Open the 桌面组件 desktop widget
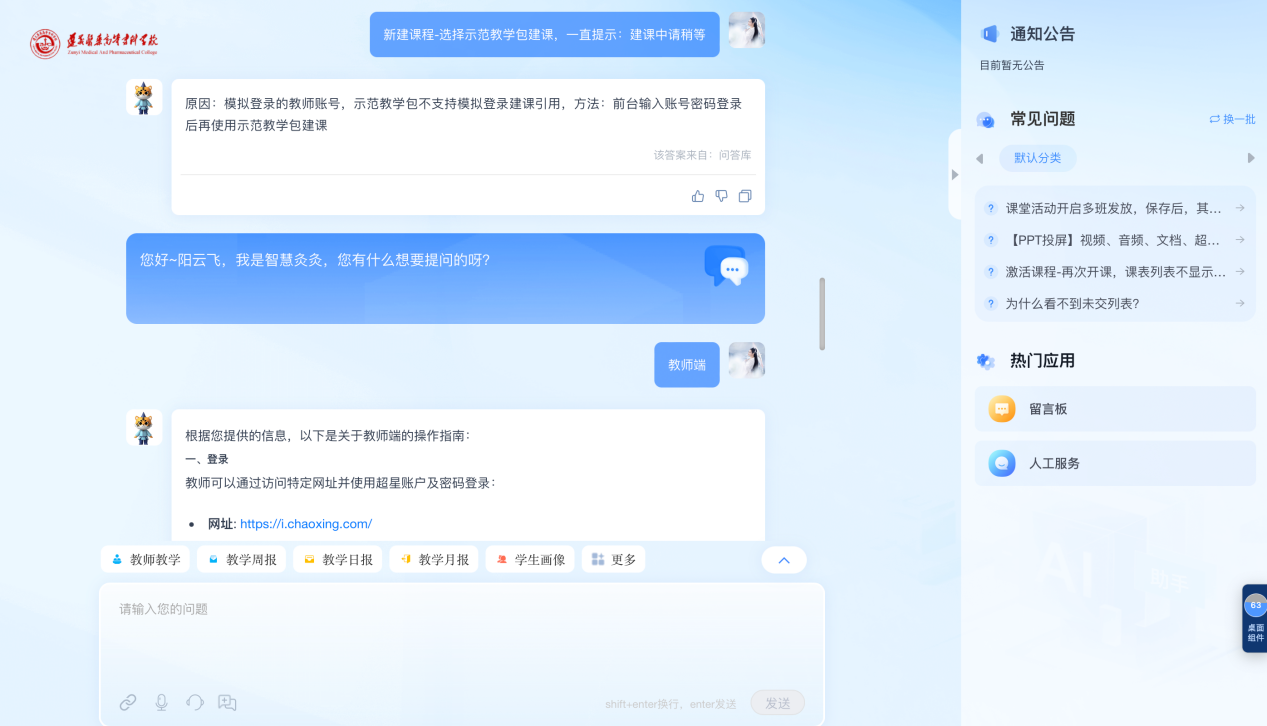 coord(1255,619)
